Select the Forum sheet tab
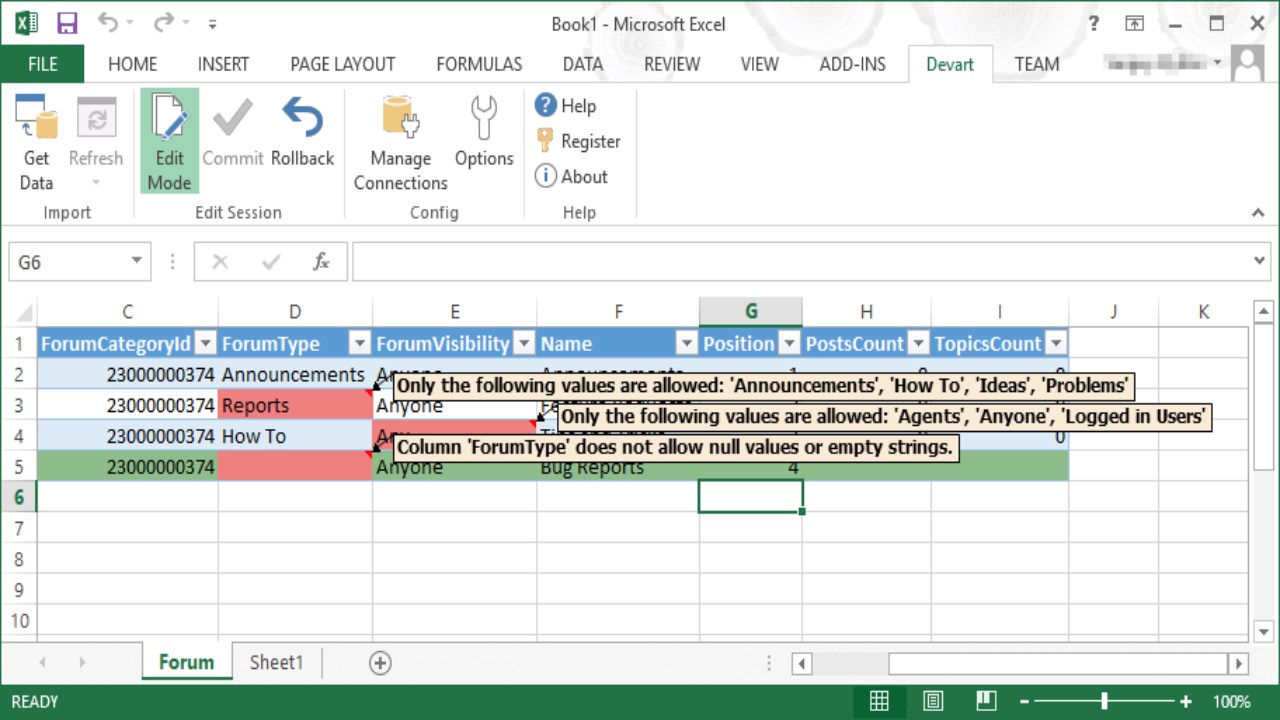1280x720 pixels. coord(186,662)
